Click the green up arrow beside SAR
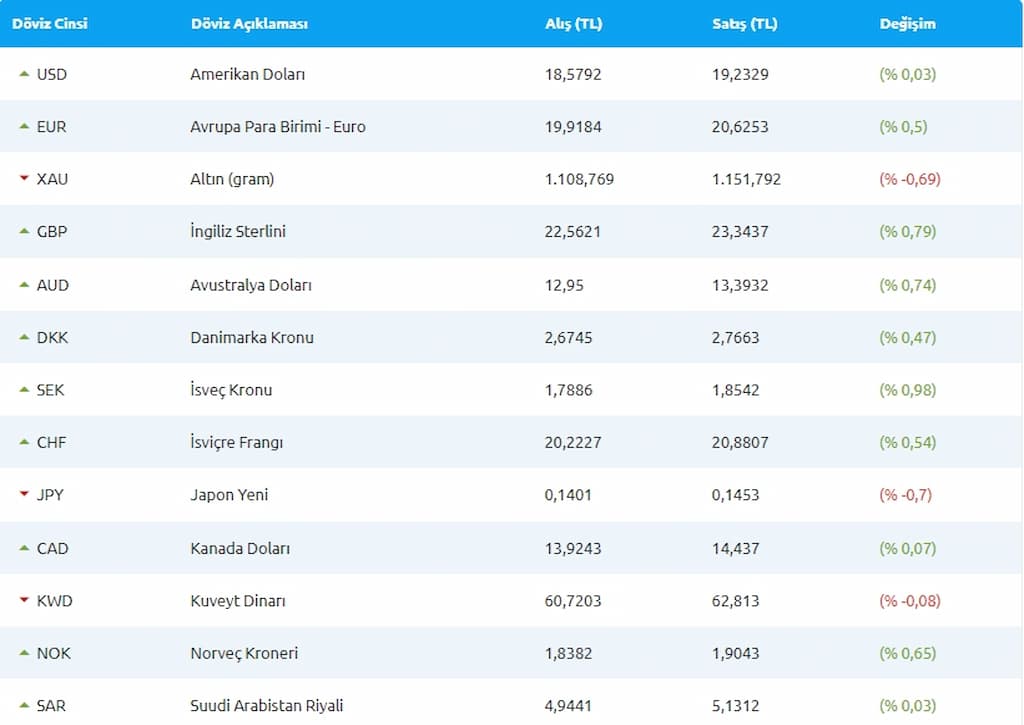This screenshot has height=725, width=1024. click(24, 706)
